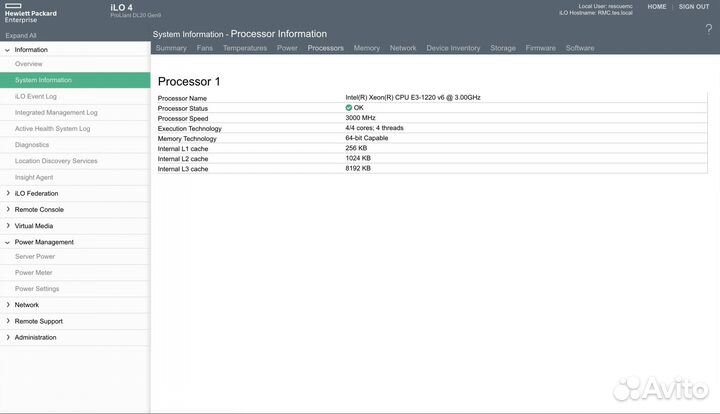Open Insight Agent
The height and width of the screenshot is (414, 720).
point(34,177)
